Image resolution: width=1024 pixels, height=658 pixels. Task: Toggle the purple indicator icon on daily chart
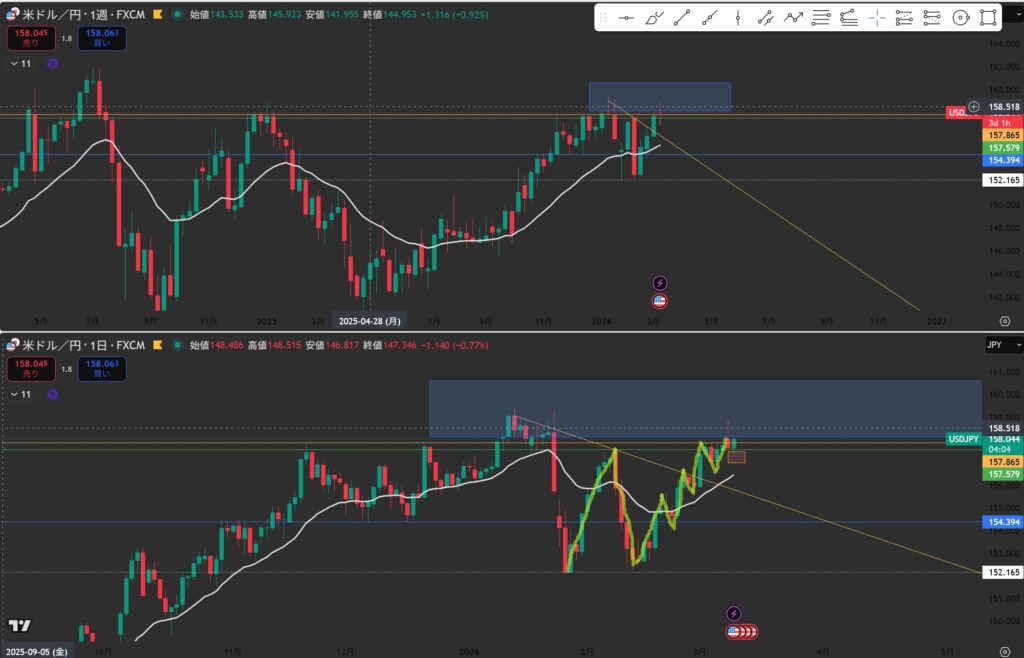pos(52,395)
